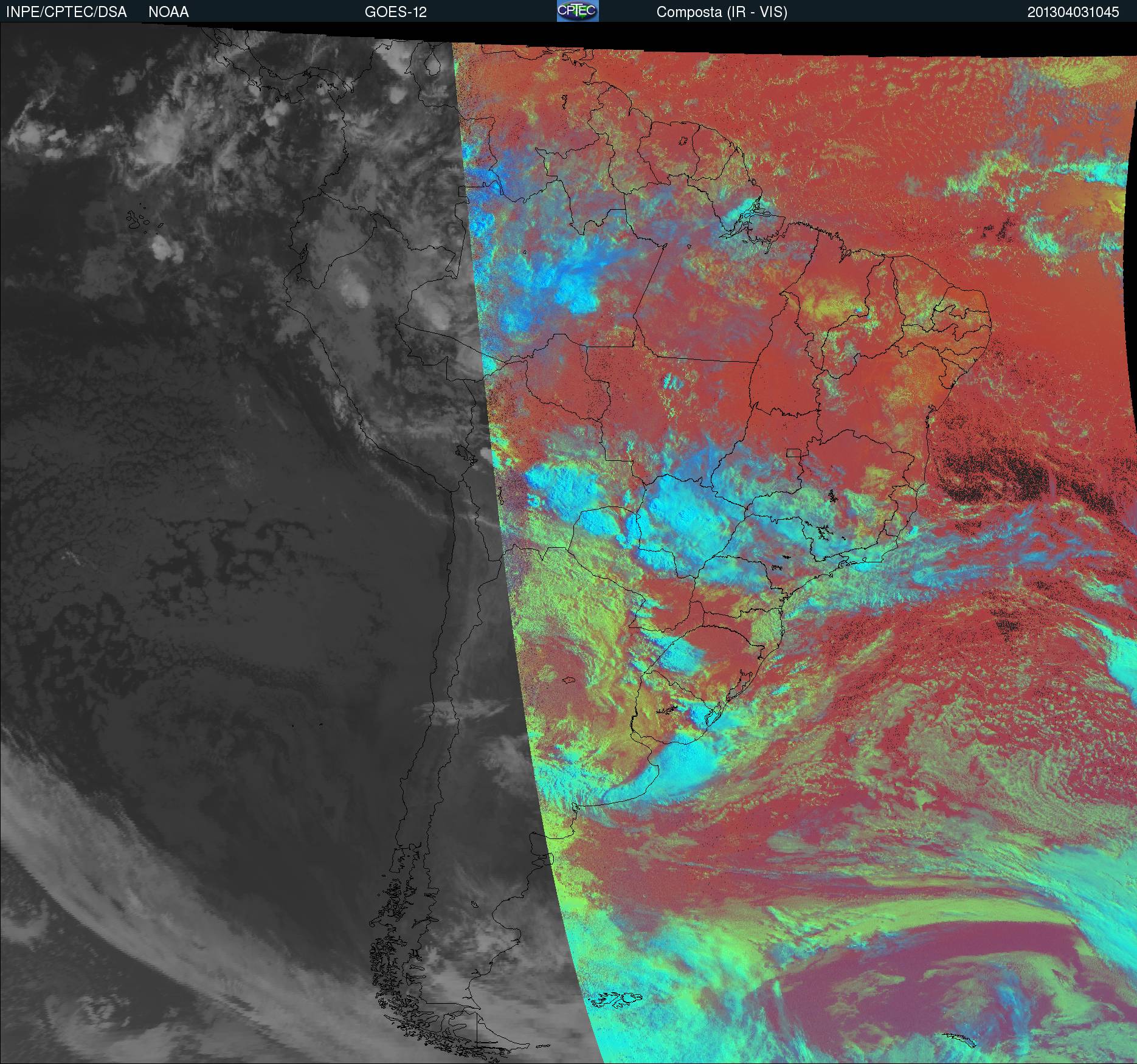
Task: Click the CPTEC logo in header
Action: pos(578,11)
